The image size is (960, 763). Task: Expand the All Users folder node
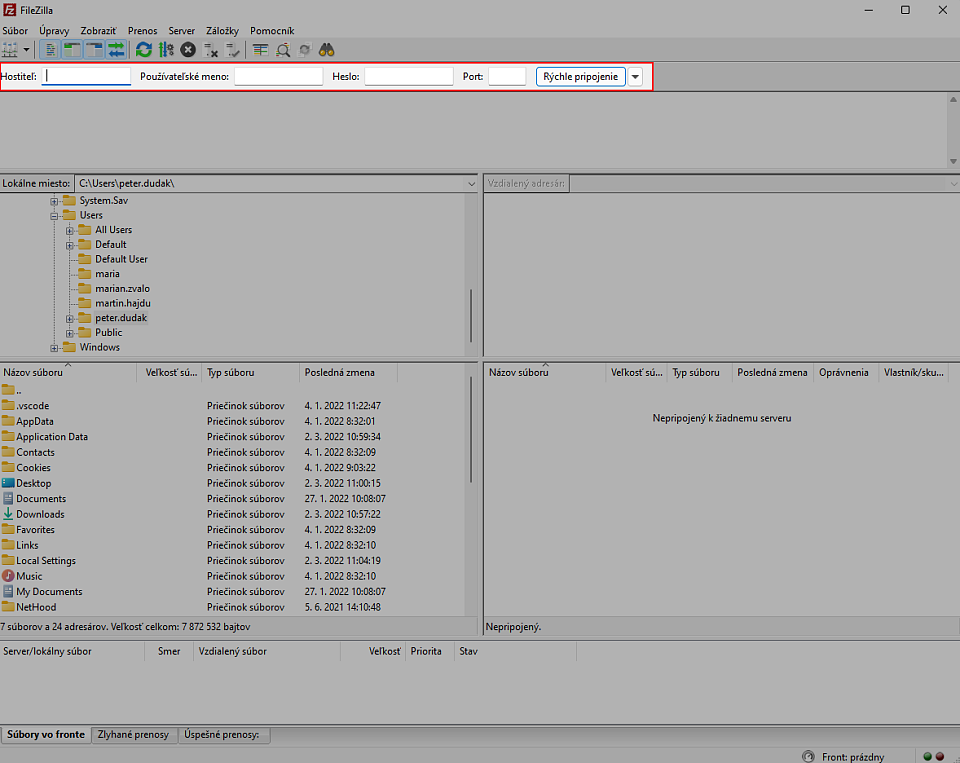tap(69, 230)
